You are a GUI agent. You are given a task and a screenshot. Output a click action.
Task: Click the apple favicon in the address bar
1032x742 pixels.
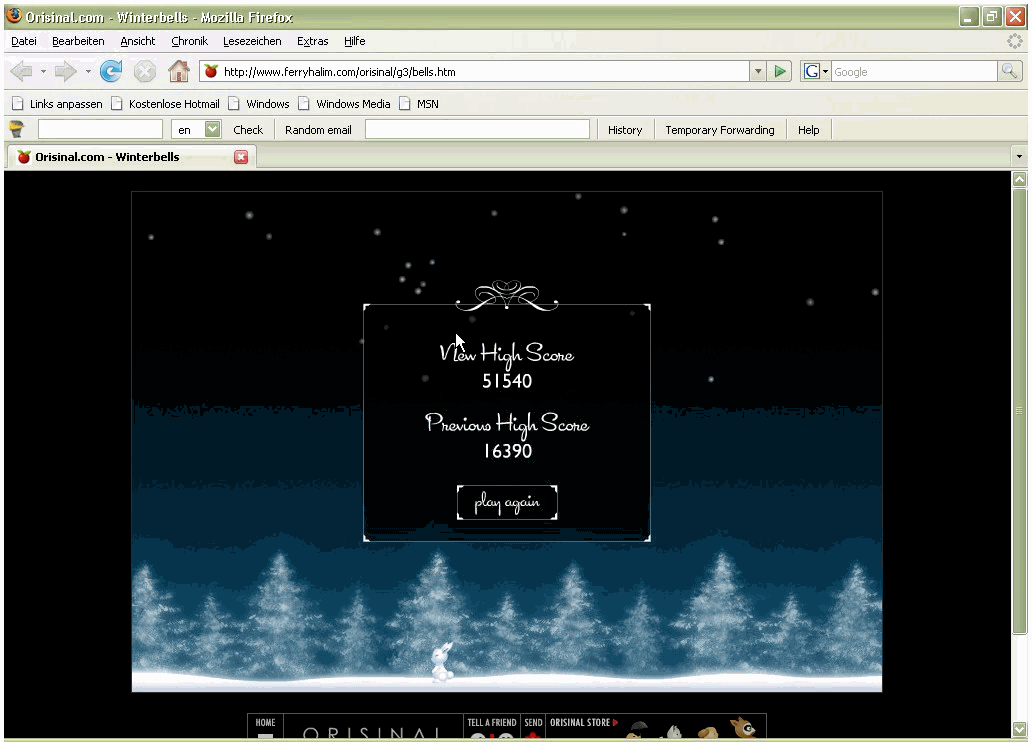click(x=211, y=71)
